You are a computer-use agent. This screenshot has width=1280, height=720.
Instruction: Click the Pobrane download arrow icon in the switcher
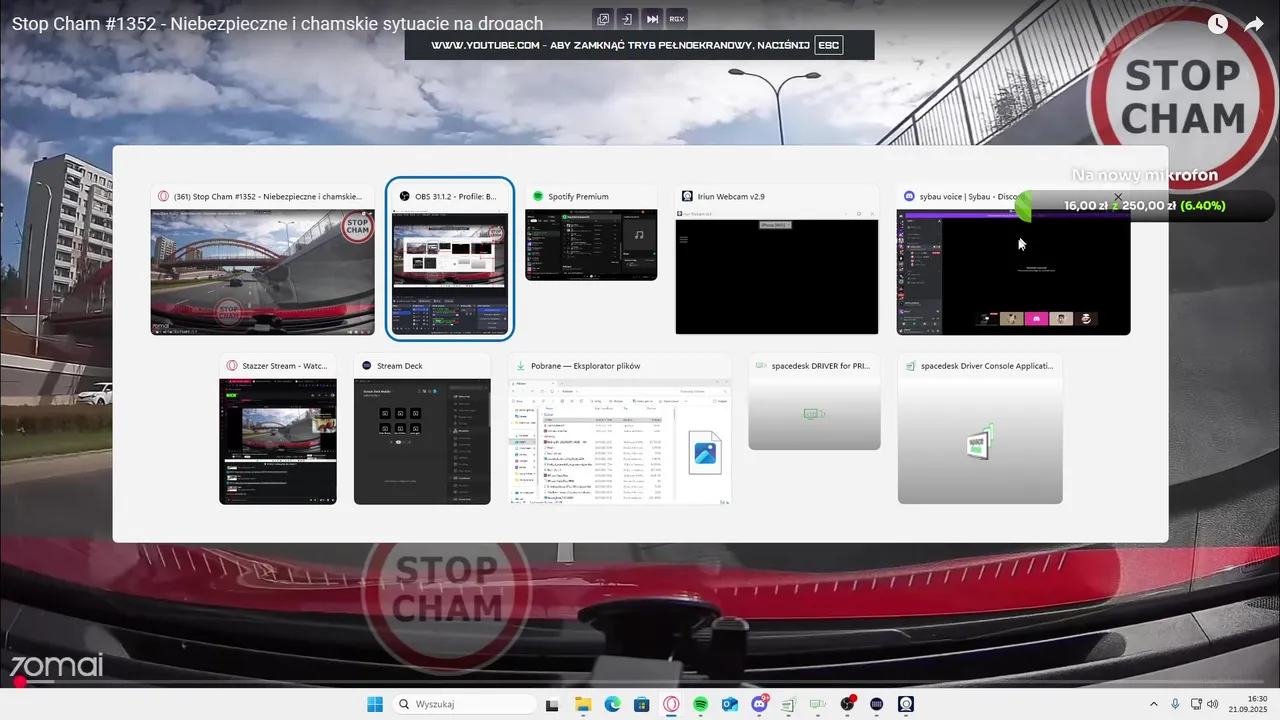point(521,366)
